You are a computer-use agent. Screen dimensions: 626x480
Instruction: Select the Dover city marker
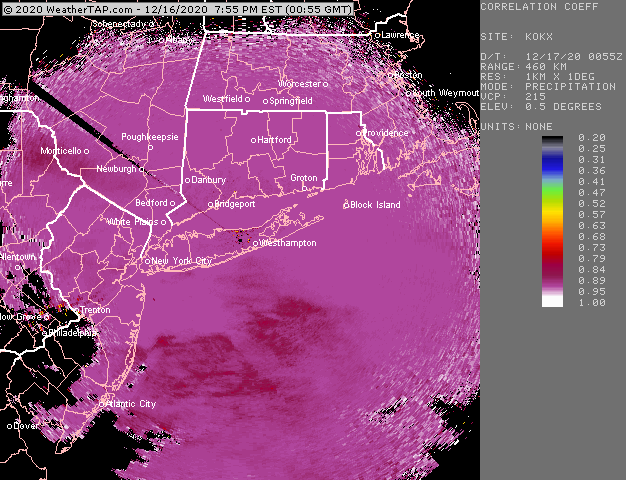pos(10,426)
